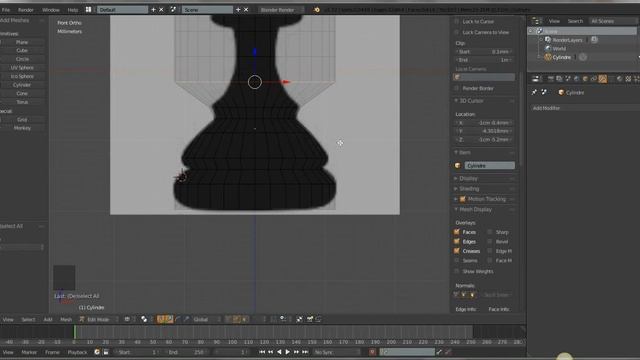Add a Plane mesh primitive
Image resolution: width=640 pixels, height=360 pixels.
point(22,42)
